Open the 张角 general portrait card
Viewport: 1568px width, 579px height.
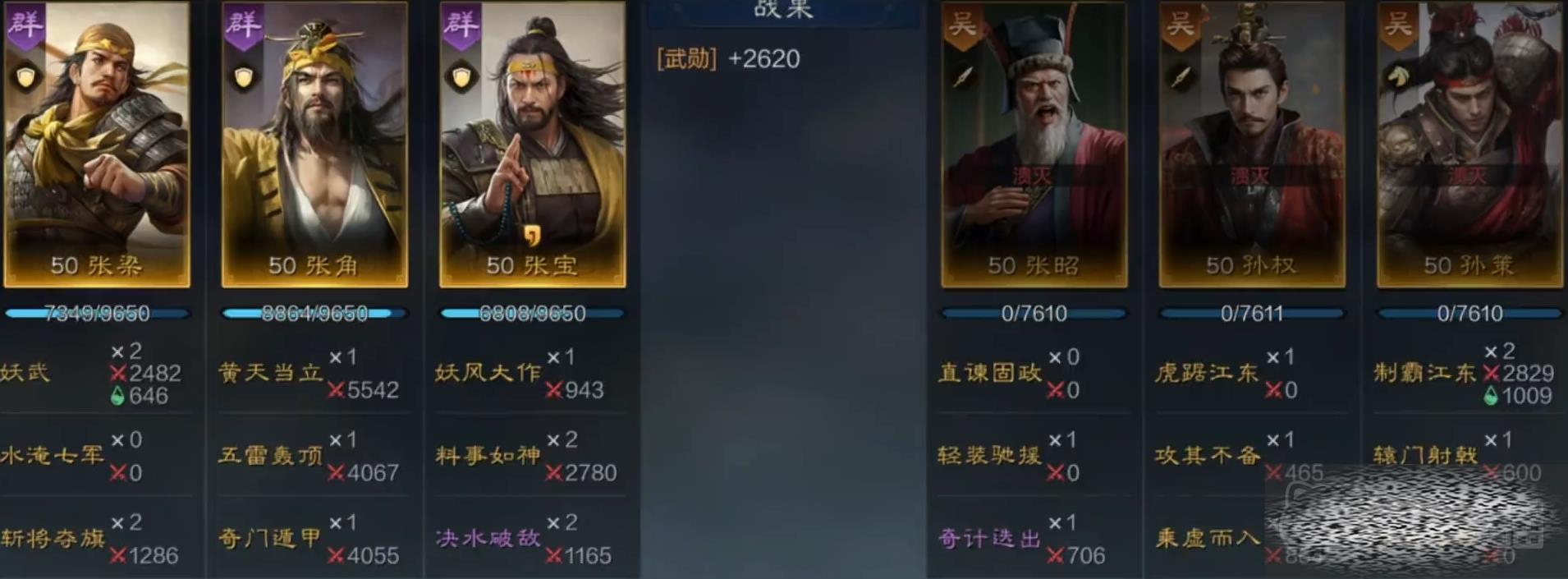[x=314, y=145]
